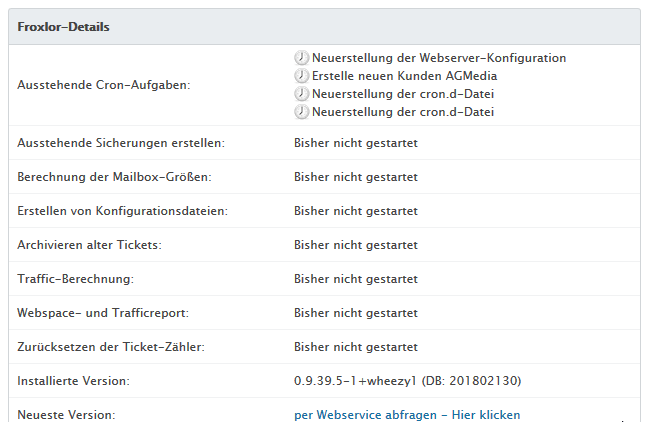This screenshot has width=667, height=422.
Task: Click 'Traffic-Berechnung:' label
Action: pyautogui.click(x=75, y=279)
